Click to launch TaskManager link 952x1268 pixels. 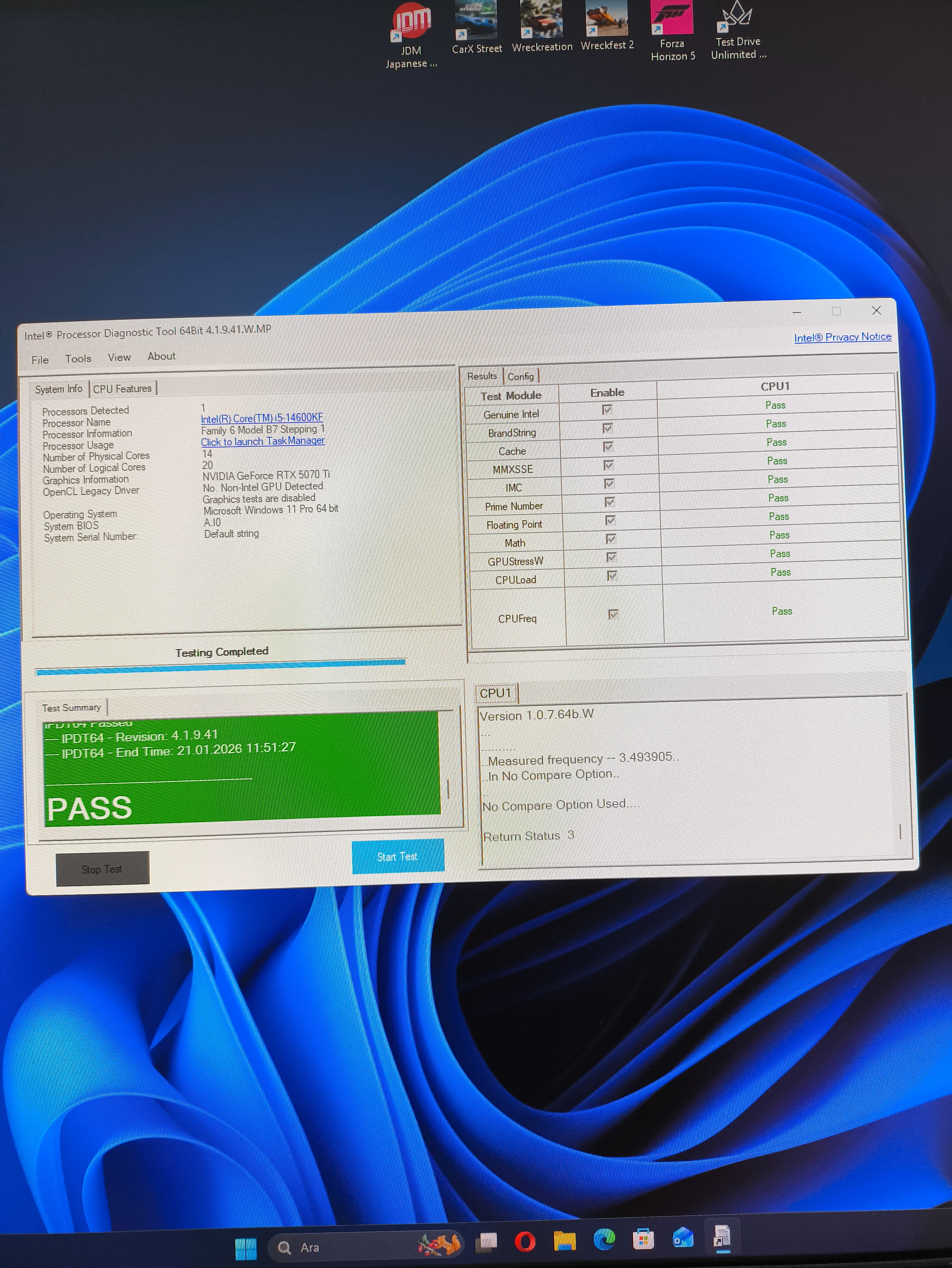pyautogui.click(x=262, y=441)
